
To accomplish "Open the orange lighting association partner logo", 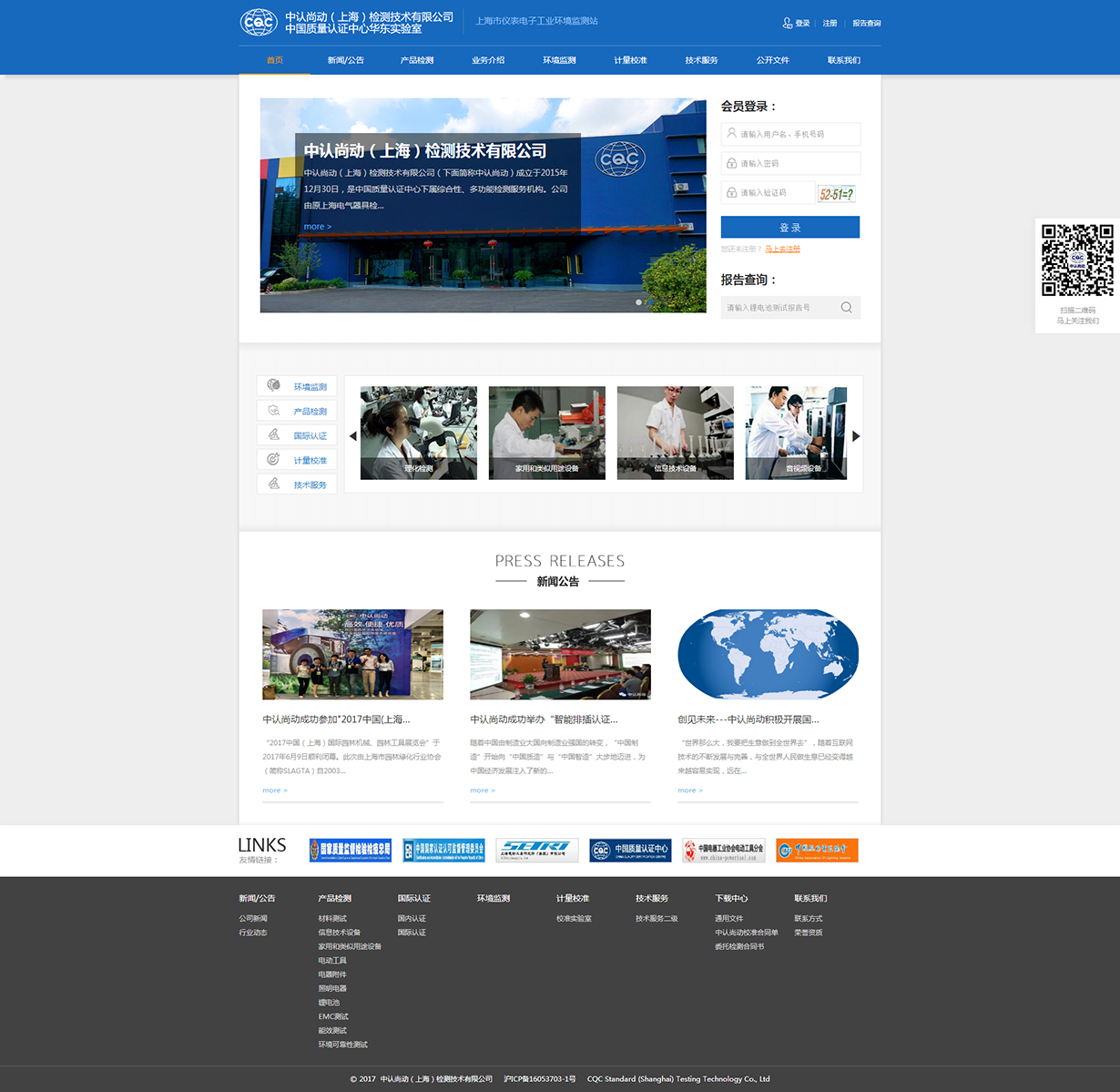I will (x=817, y=851).
